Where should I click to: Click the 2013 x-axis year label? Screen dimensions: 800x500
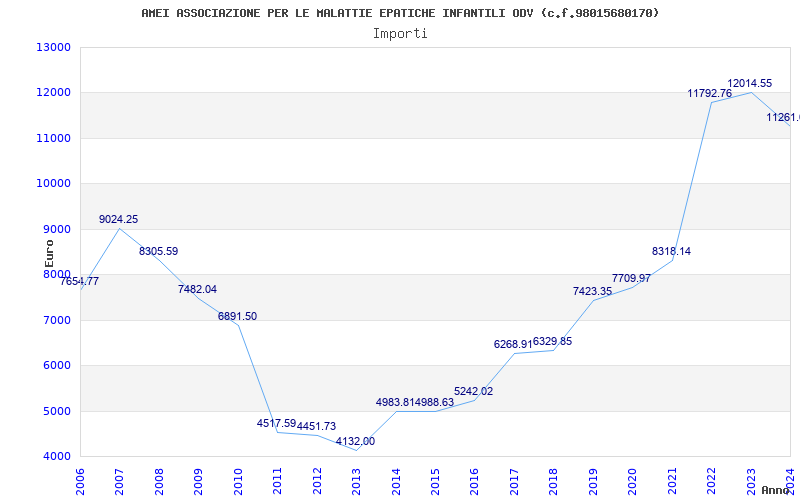point(357,481)
